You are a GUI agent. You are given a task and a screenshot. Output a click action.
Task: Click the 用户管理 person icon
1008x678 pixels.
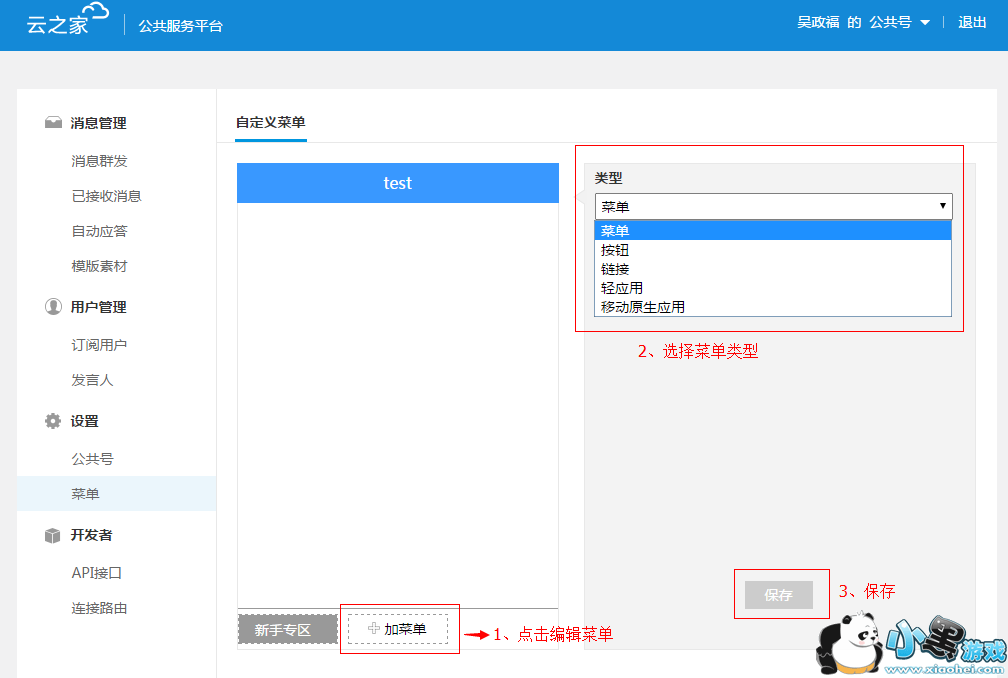tap(53, 307)
